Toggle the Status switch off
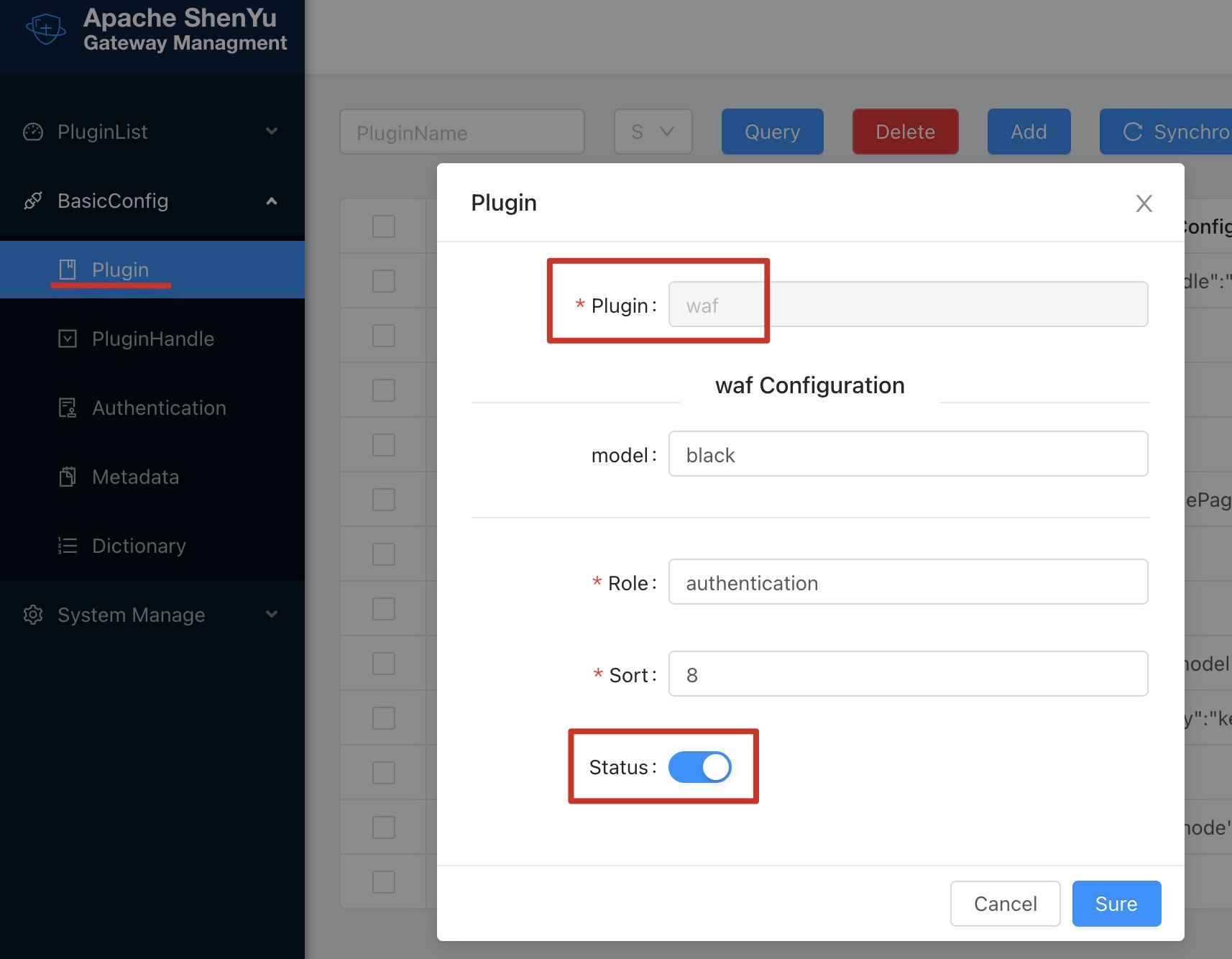Screen dimensions: 1232x959 pos(699,767)
